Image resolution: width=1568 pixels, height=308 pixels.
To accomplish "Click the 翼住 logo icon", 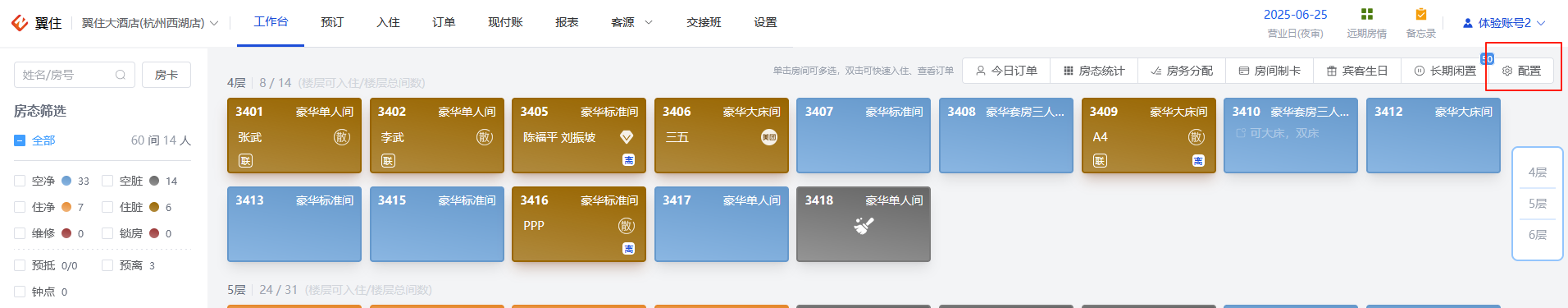I will 20,22.
